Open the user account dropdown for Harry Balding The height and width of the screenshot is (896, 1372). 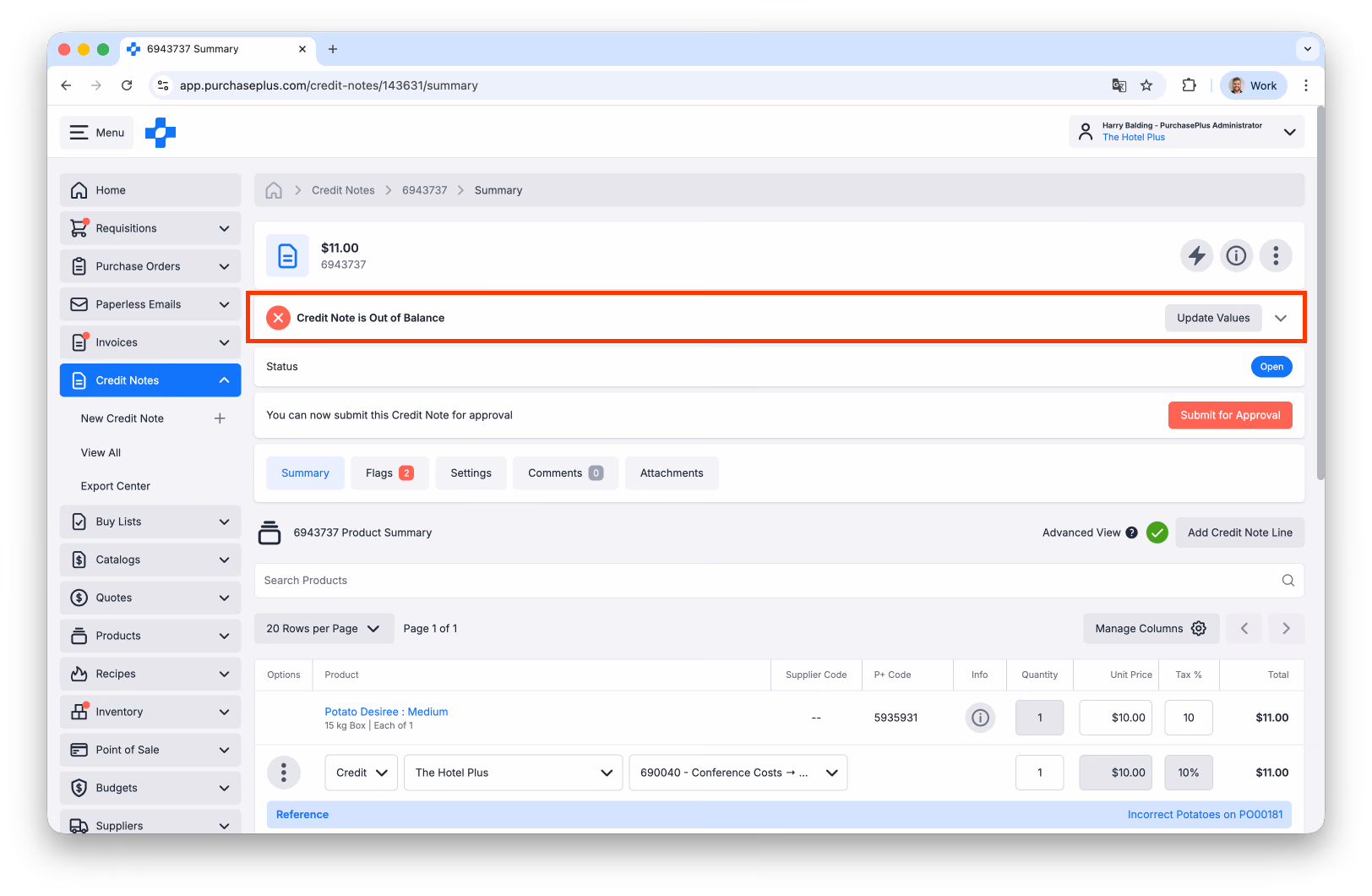pyautogui.click(x=1187, y=132)
